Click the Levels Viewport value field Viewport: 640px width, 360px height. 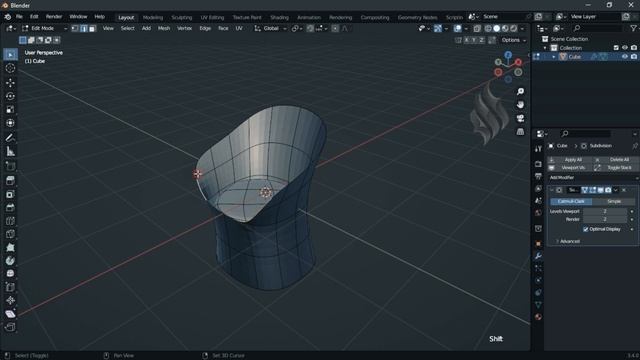pos(605,211)
